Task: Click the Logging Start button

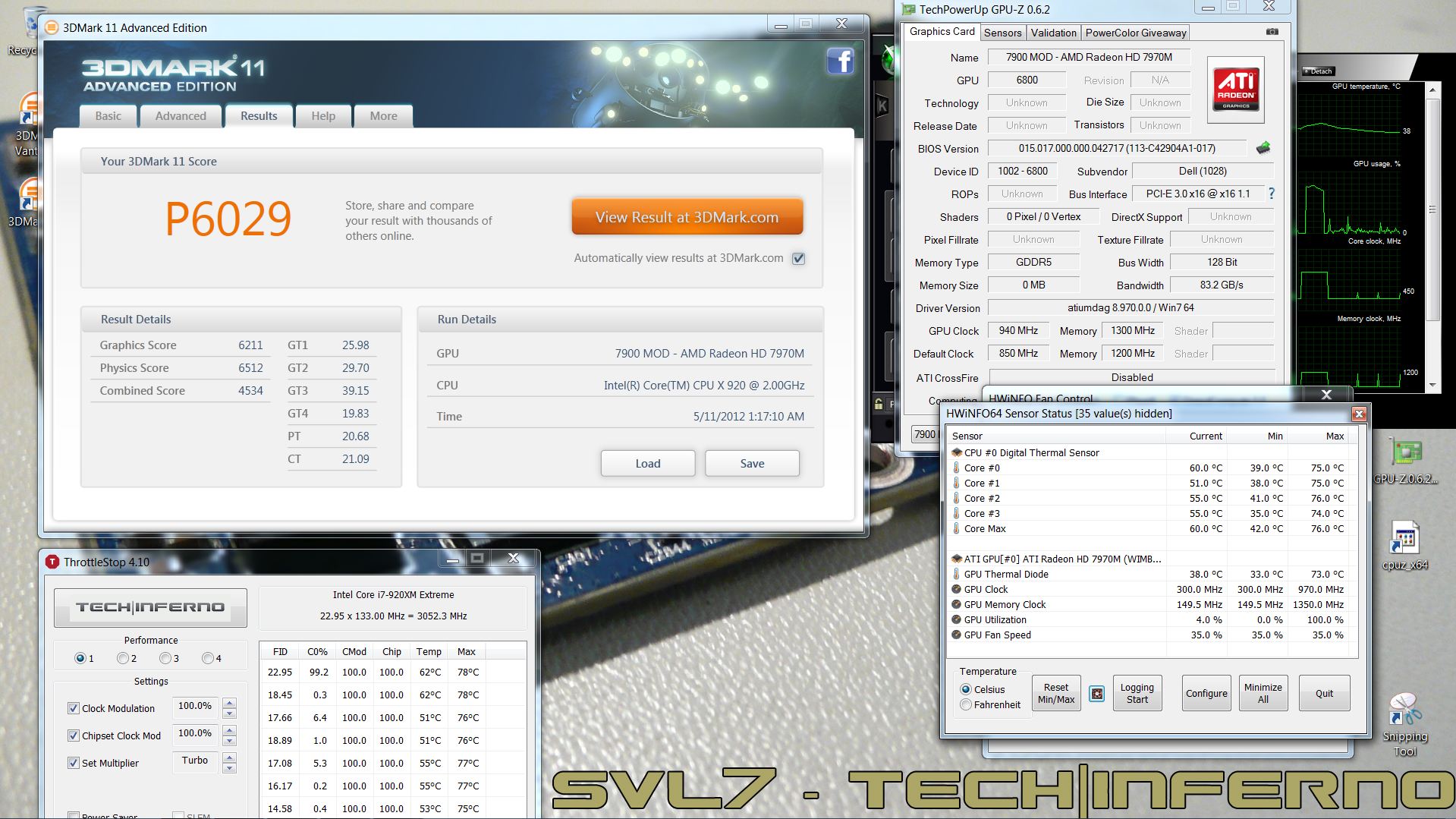Action: [x=1137, y=693]
